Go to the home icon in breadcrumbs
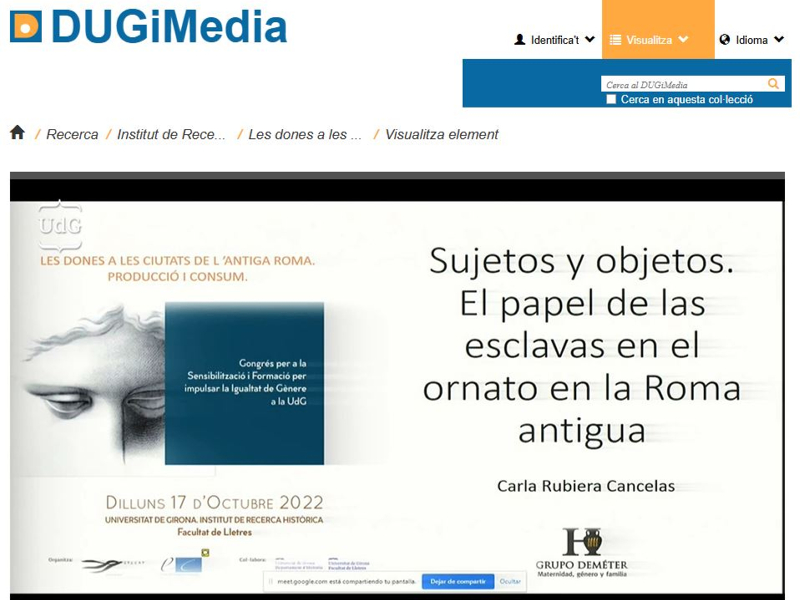Viewport: 800px width, 600px height. point(17,133)
